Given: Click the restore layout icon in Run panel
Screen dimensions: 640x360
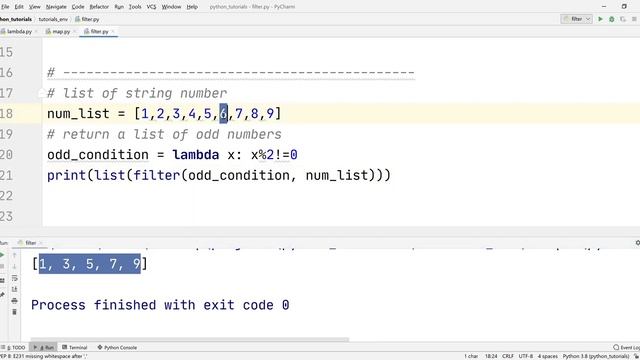Looking at the screenshot, I should (2, 280).
